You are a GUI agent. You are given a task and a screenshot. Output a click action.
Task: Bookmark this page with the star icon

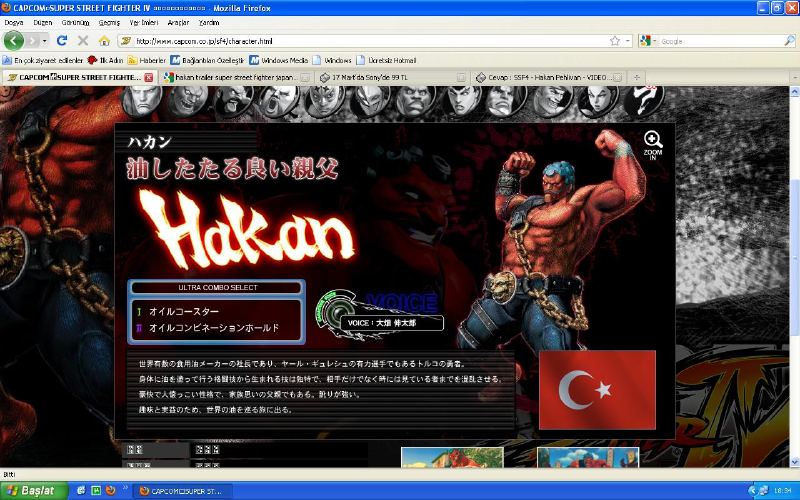615,41
